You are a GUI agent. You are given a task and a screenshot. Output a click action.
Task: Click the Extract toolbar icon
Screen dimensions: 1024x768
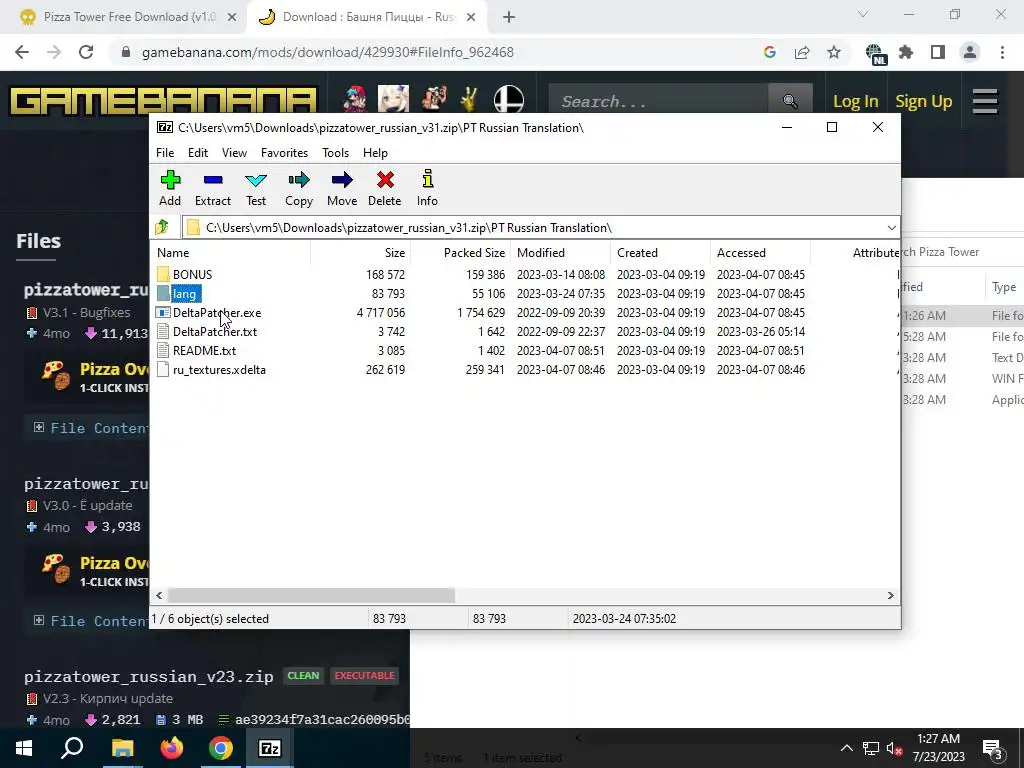tap(213, 188)
